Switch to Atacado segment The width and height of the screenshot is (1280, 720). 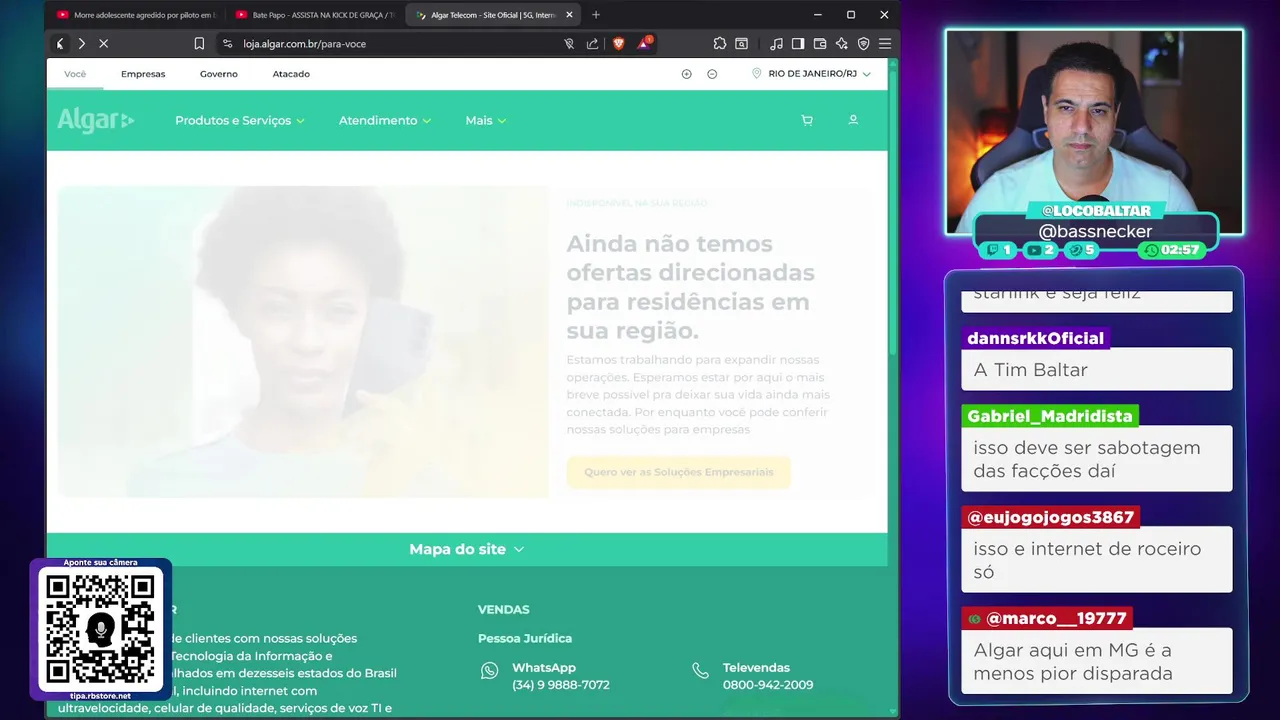[x=291, y=74]
